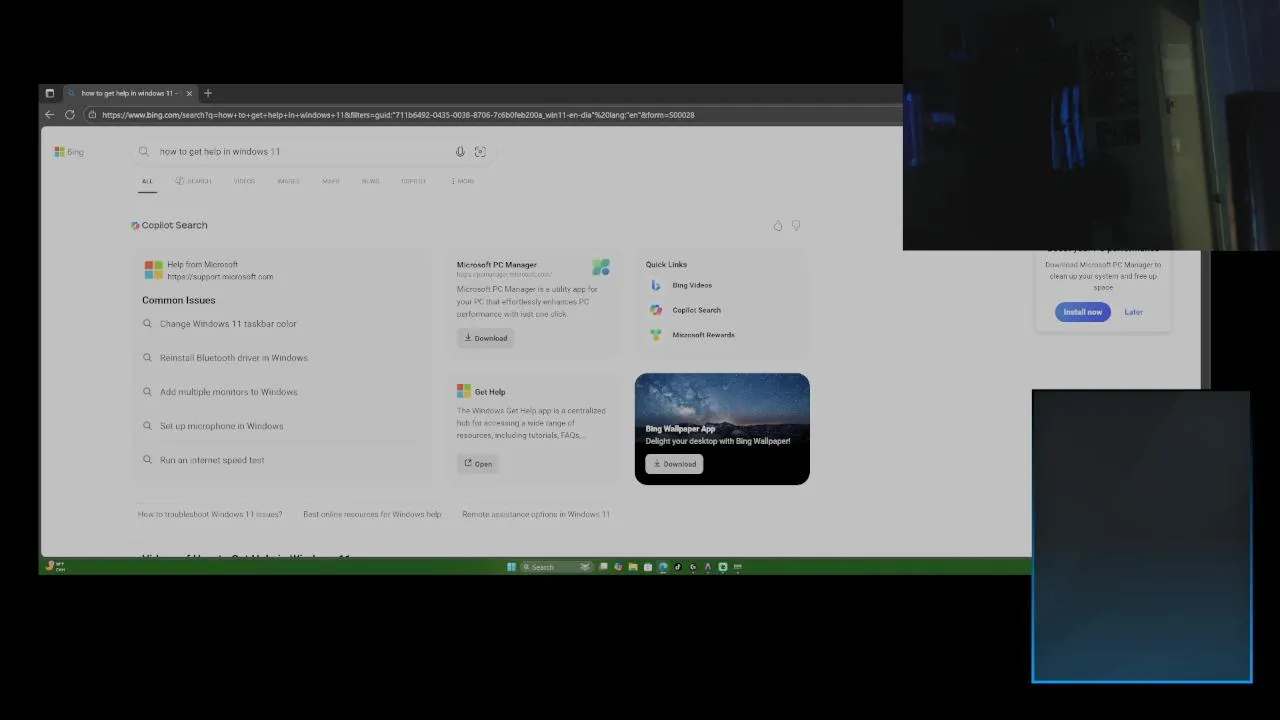Click the Get Help card title
1280x720 pixels.
[x=490, y=392]
